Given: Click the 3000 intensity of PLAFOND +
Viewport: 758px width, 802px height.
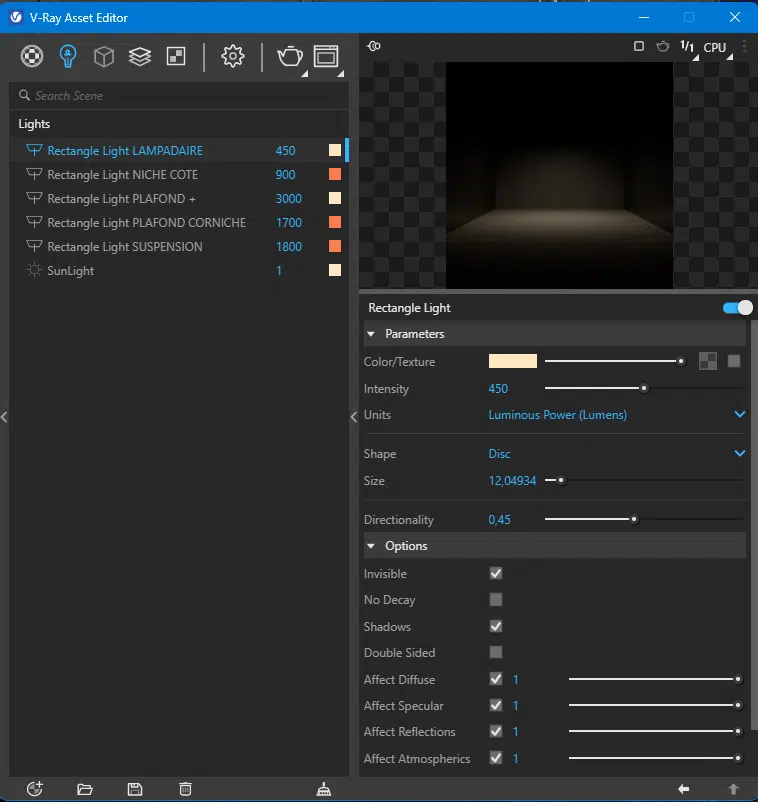Looking at the screenshot, I should 288,198.
